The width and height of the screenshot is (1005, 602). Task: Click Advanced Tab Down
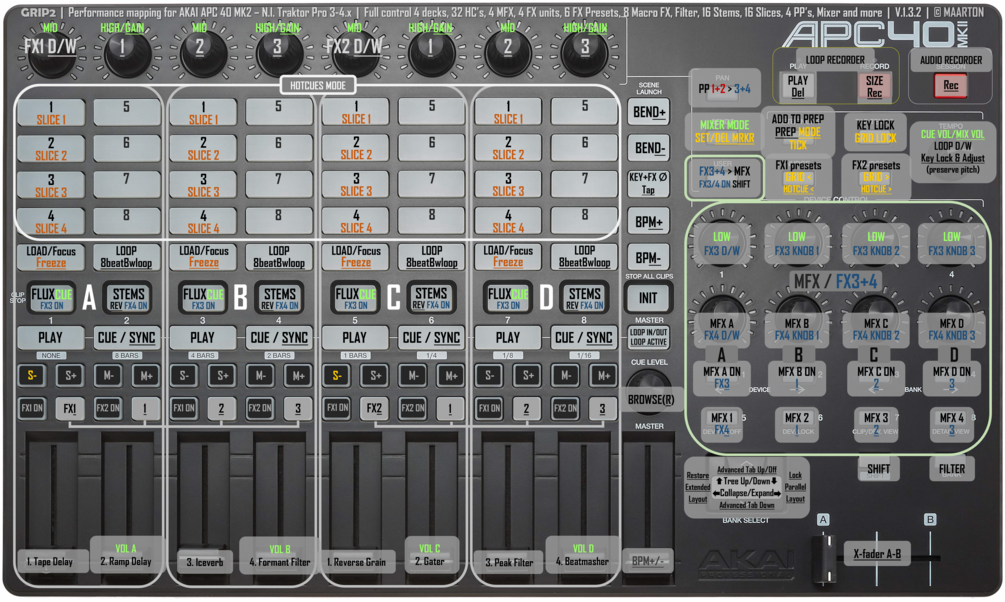point(747,505)
